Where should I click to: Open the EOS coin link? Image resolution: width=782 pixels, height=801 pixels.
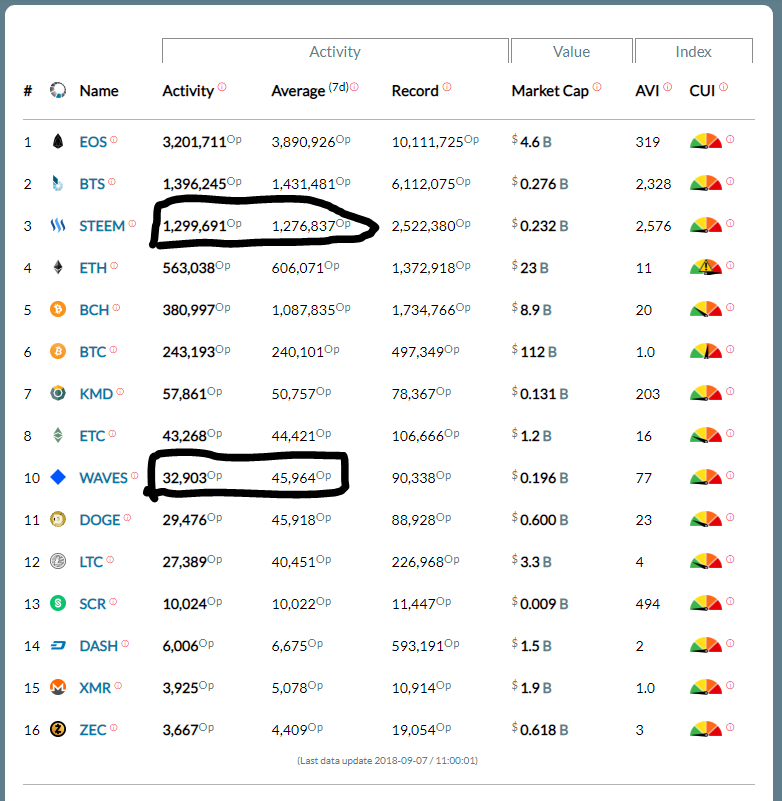pos(93,142)
